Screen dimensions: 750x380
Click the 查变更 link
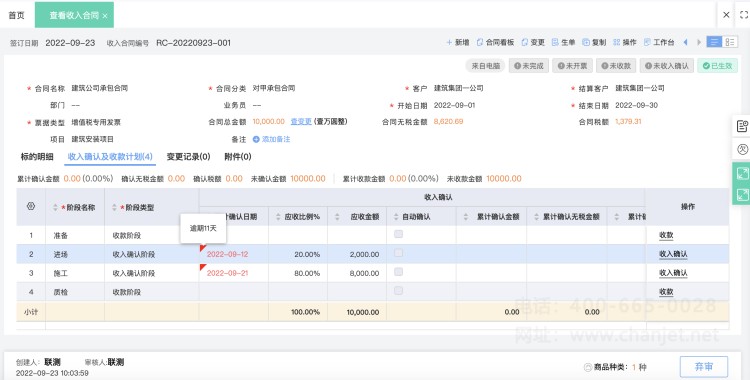pos(301,122)
